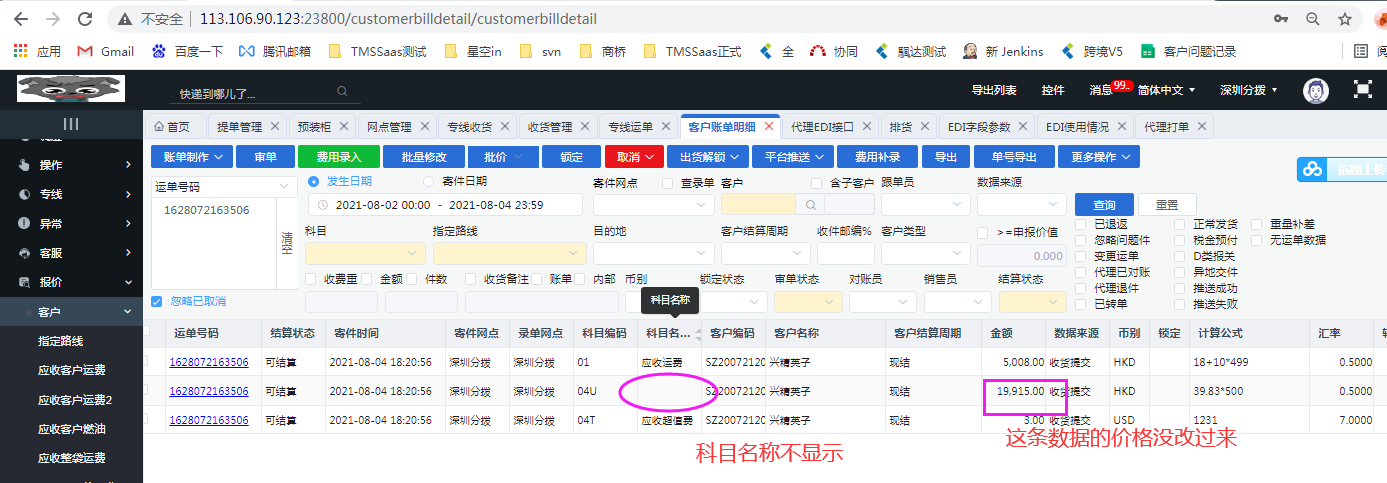The width and height of the screenshot is (1387, 483).
Task: Open the Gmail bookmark
Action: point(105,51)
